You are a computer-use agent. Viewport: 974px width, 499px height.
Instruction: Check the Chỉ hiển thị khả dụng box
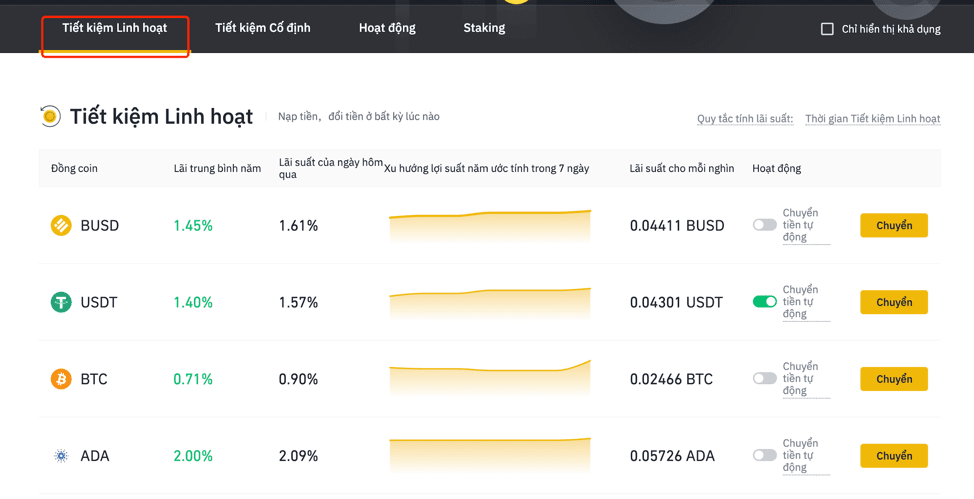coord(827,29)
